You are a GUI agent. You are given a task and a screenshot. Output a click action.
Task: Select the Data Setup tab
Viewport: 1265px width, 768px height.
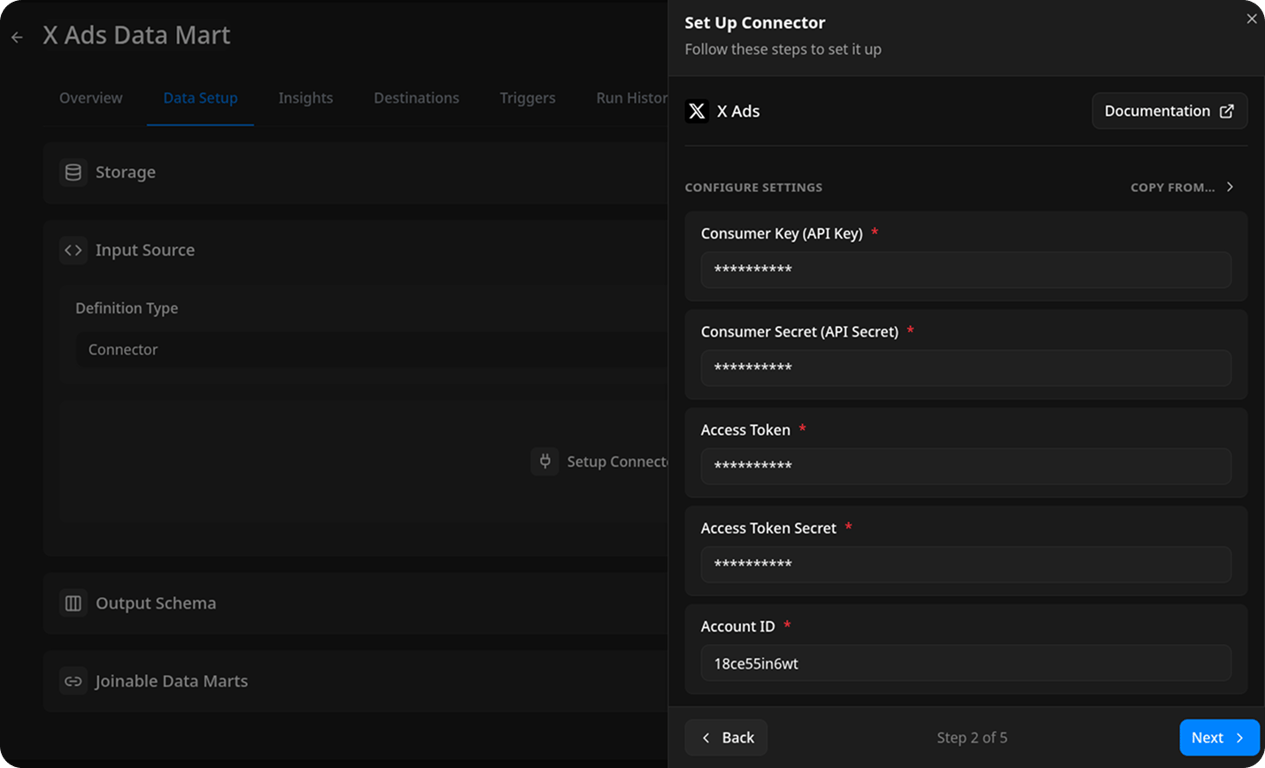[200, 98]
